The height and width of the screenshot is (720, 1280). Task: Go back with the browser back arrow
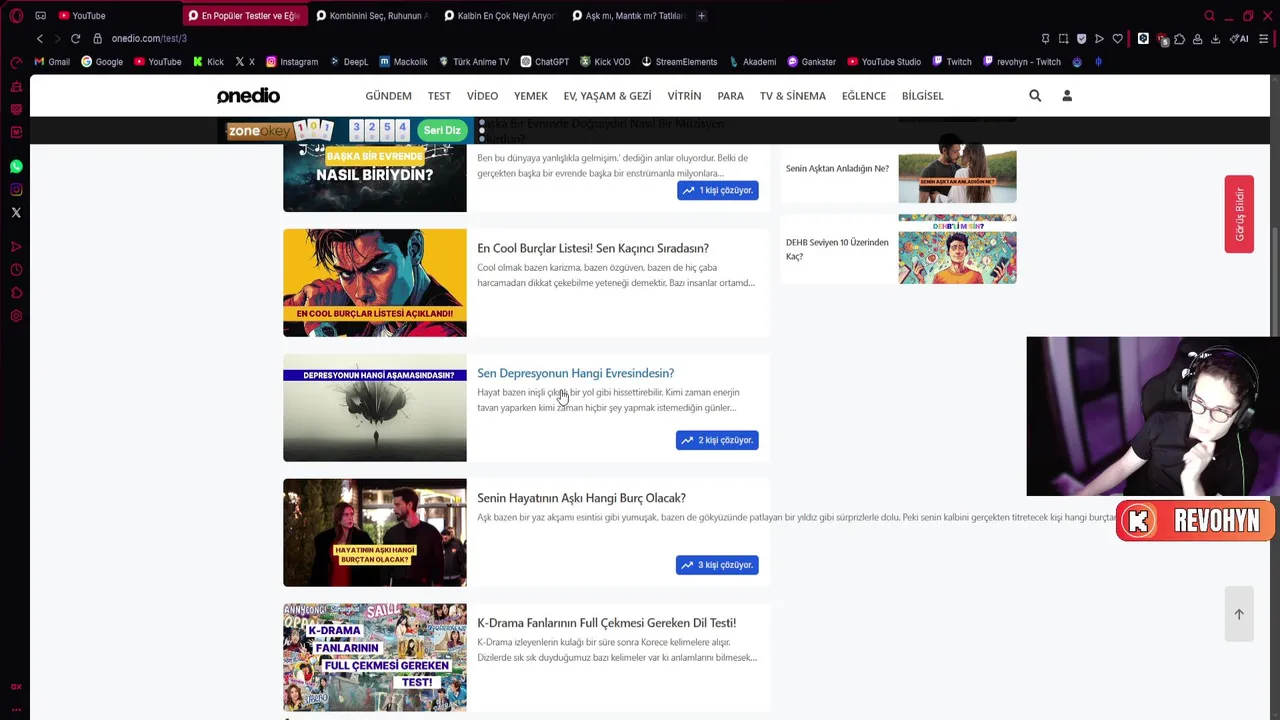point(40,38)
